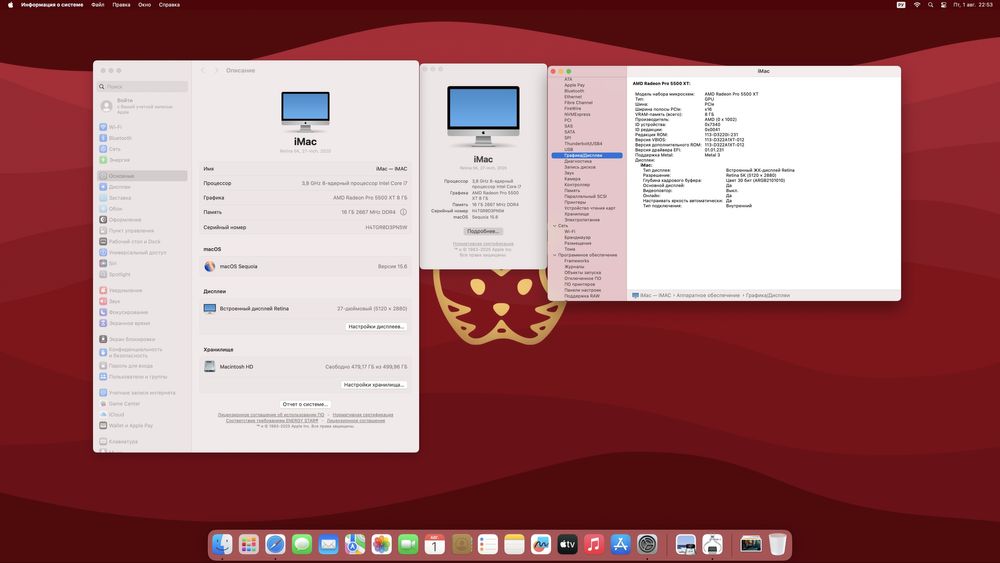Viewport: 1000px width, 563px height.
Task: Select Хранилище in System Information sidebar
Action: pyautogui.click(x=577, y=214)
